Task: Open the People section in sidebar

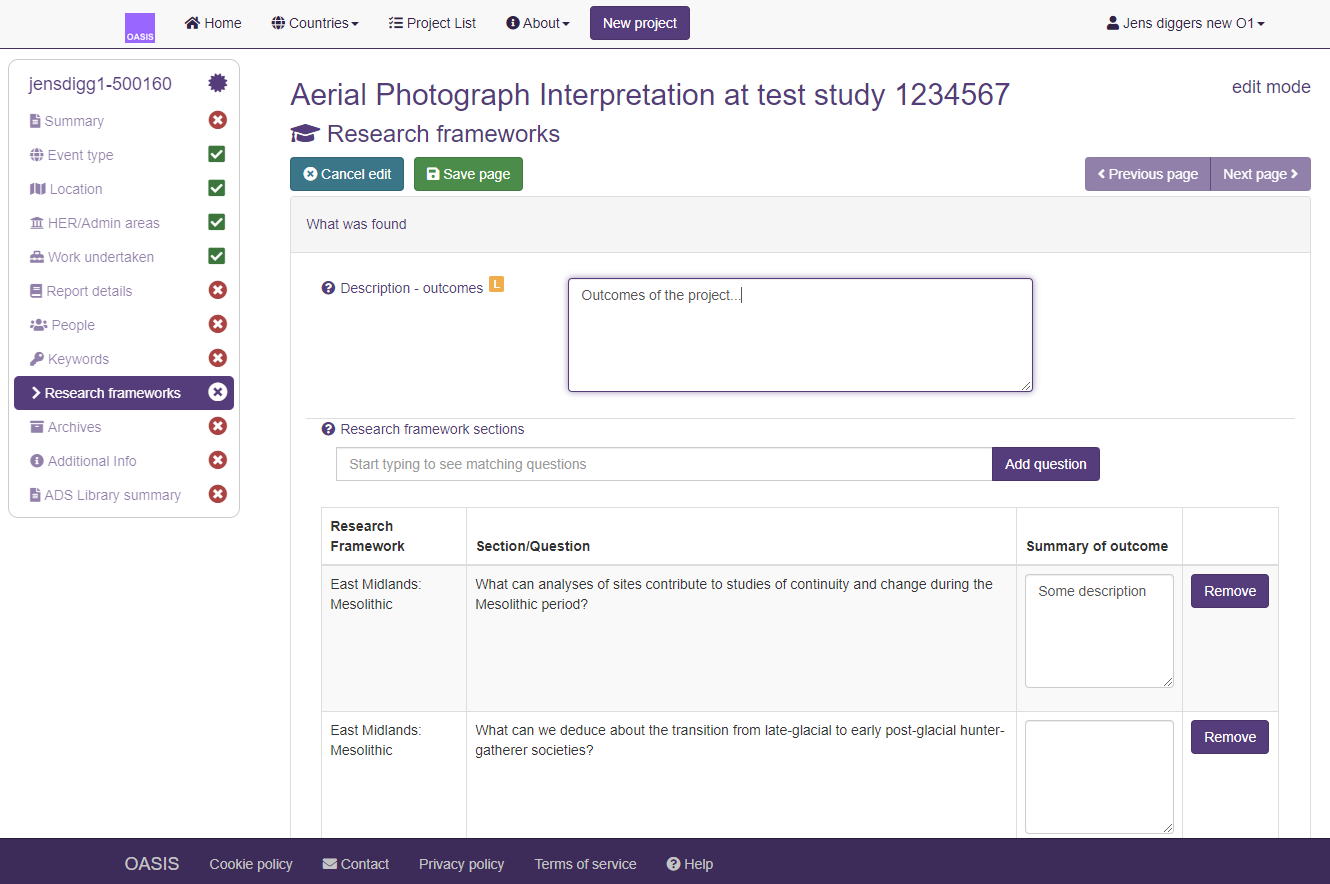Action: [62, 325]
